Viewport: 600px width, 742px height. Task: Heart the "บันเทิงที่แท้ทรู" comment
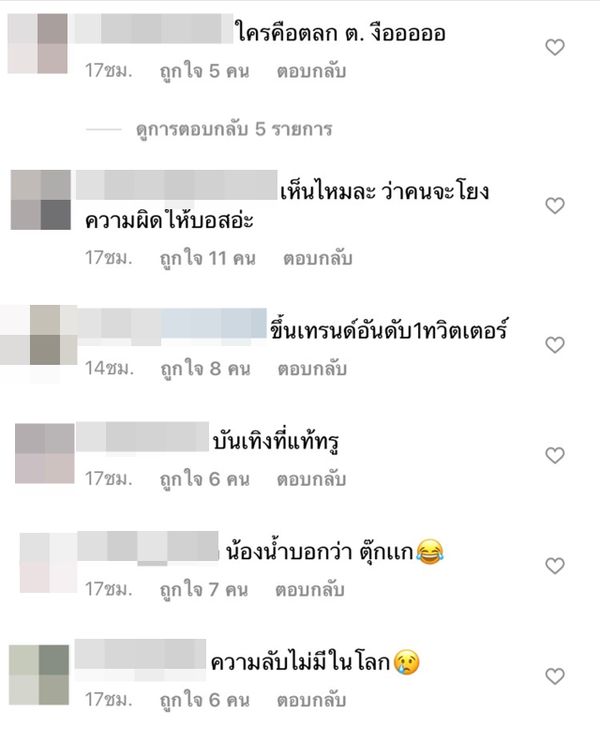coord(555,455)
